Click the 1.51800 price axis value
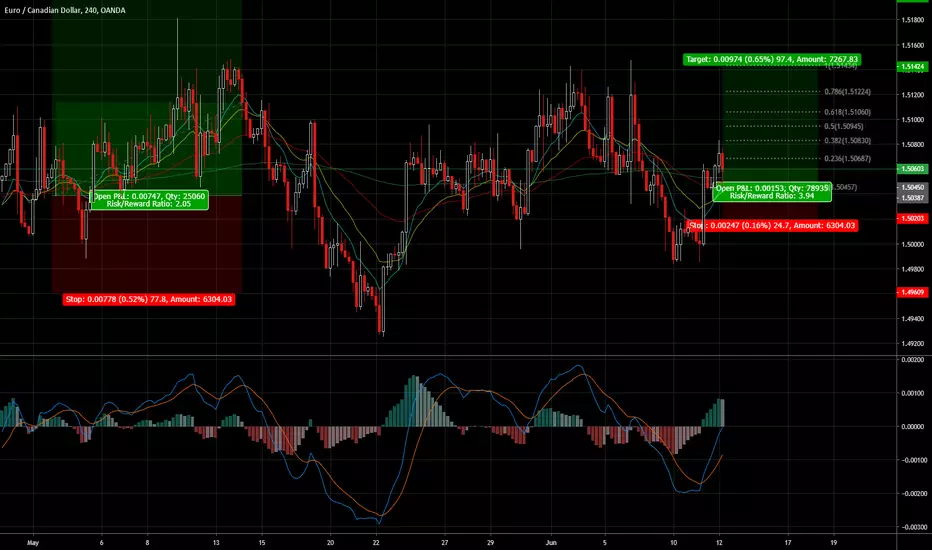The image size is (932, 550). pyautogui.click(x=913, y=20)
